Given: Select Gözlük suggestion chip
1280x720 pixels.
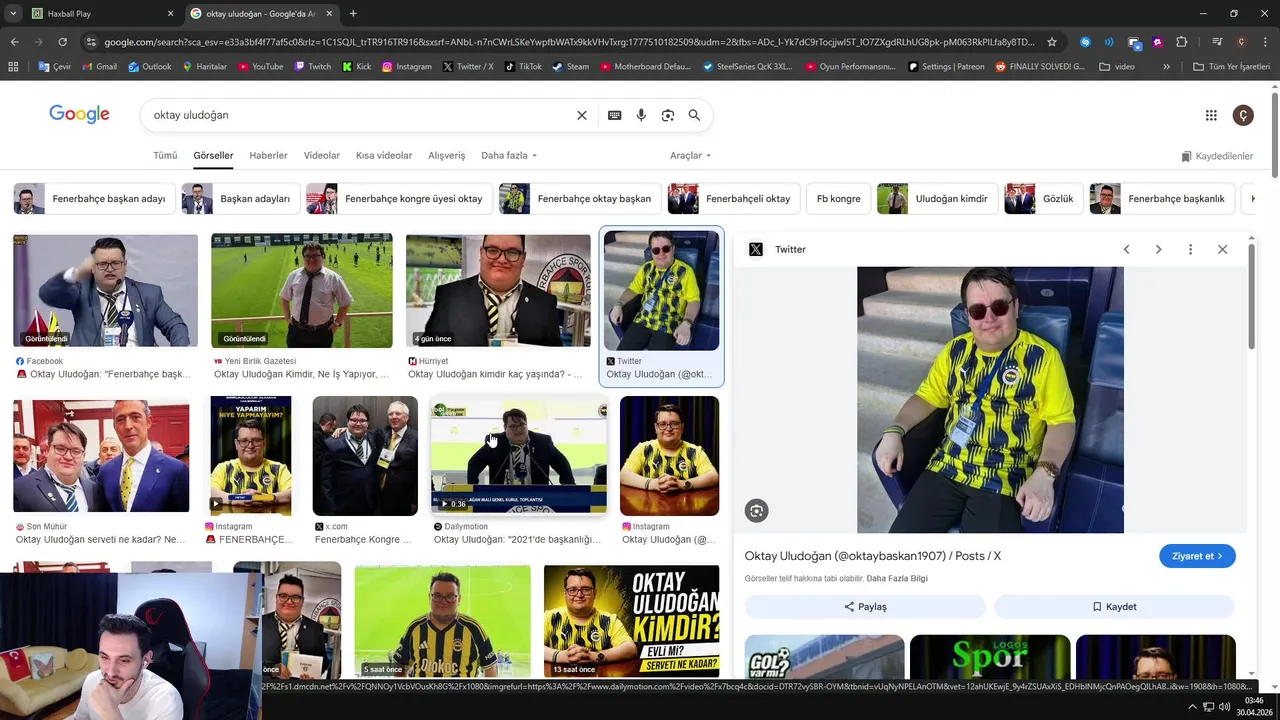Looking at the screenshot, I should 1043,198.
